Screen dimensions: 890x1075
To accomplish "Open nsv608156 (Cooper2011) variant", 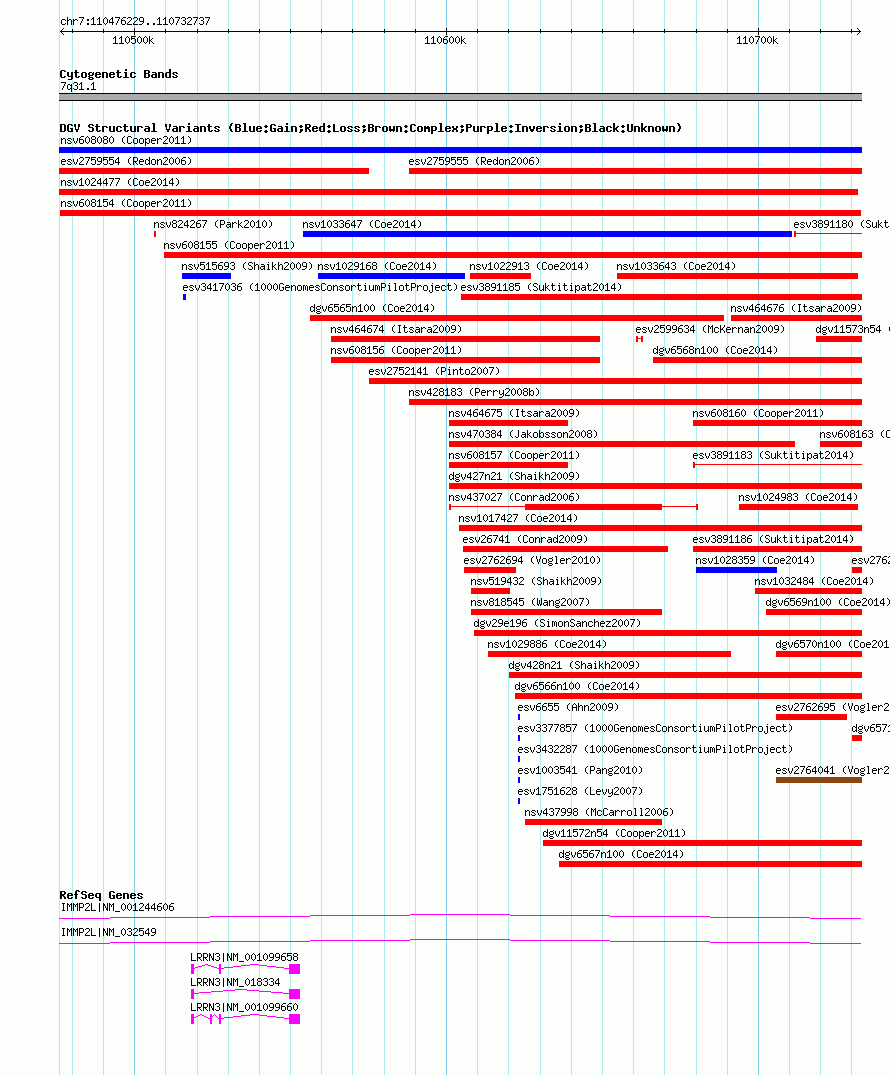I will click(x=396, y=351).
